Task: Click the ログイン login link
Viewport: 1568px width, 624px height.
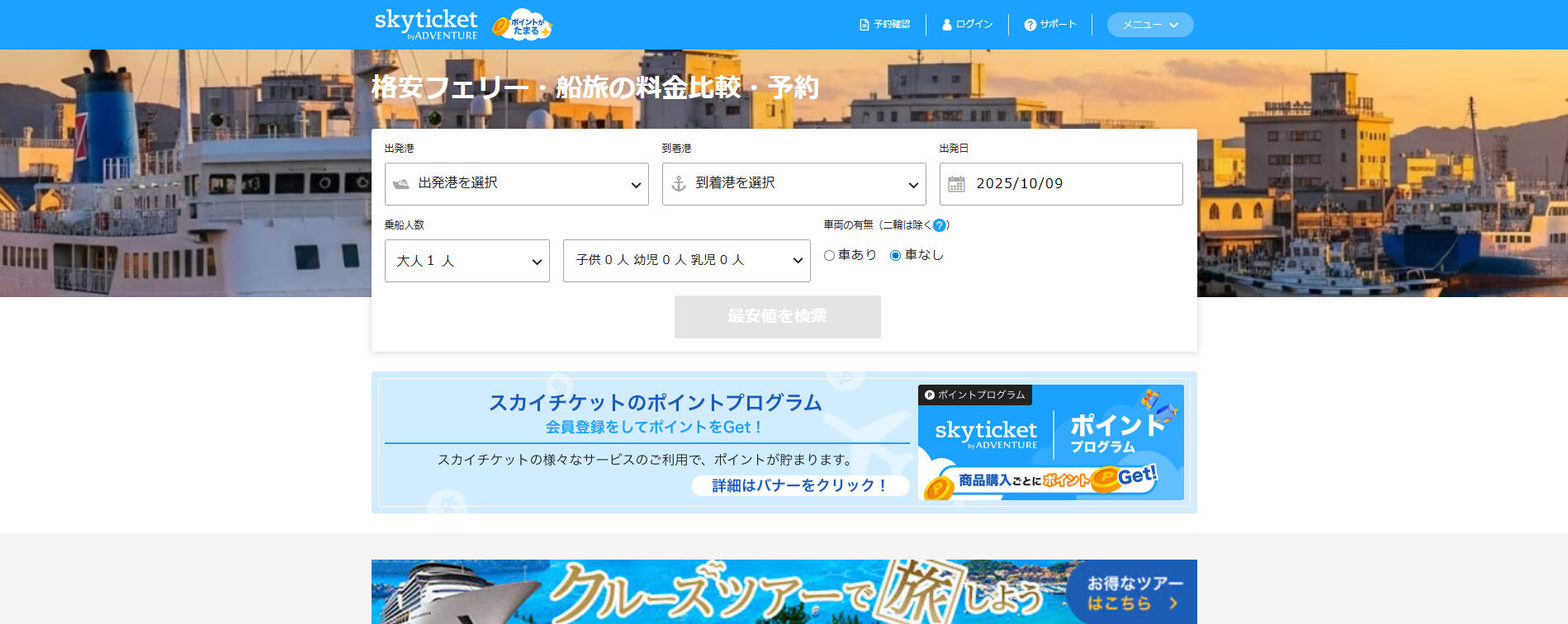Action: tap(967, 25)
